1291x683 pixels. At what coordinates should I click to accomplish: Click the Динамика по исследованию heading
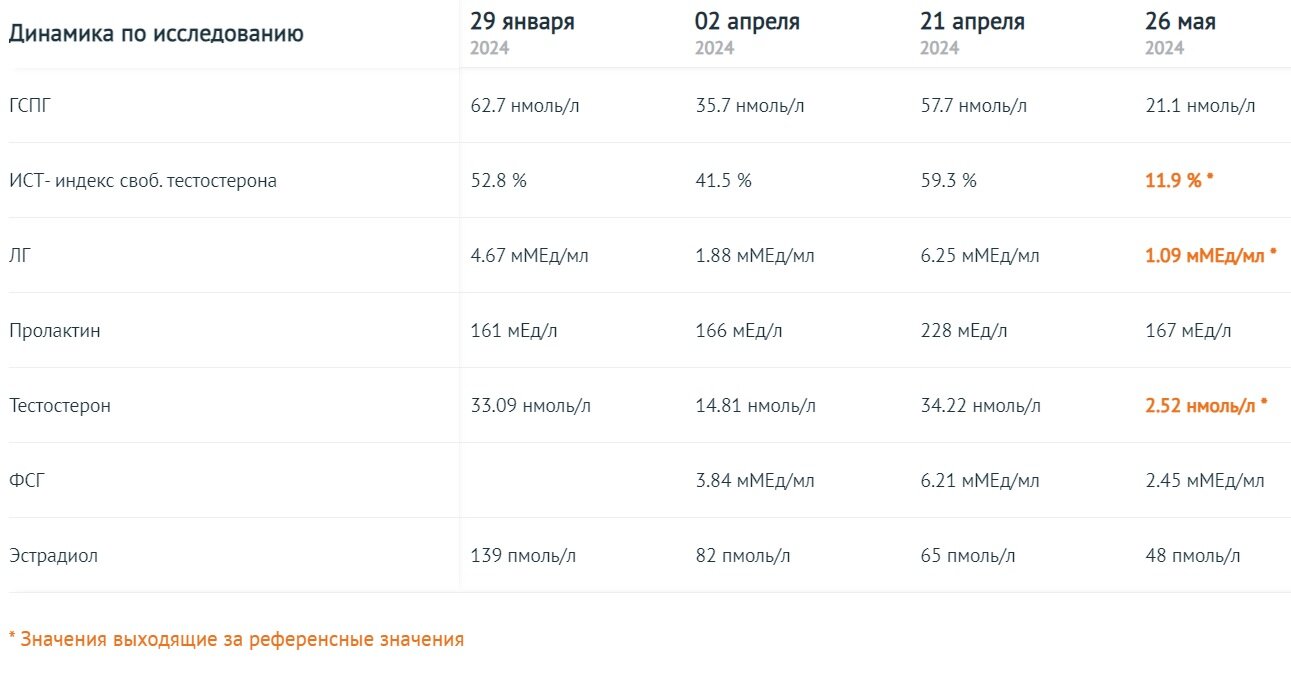tap(156, 34)
